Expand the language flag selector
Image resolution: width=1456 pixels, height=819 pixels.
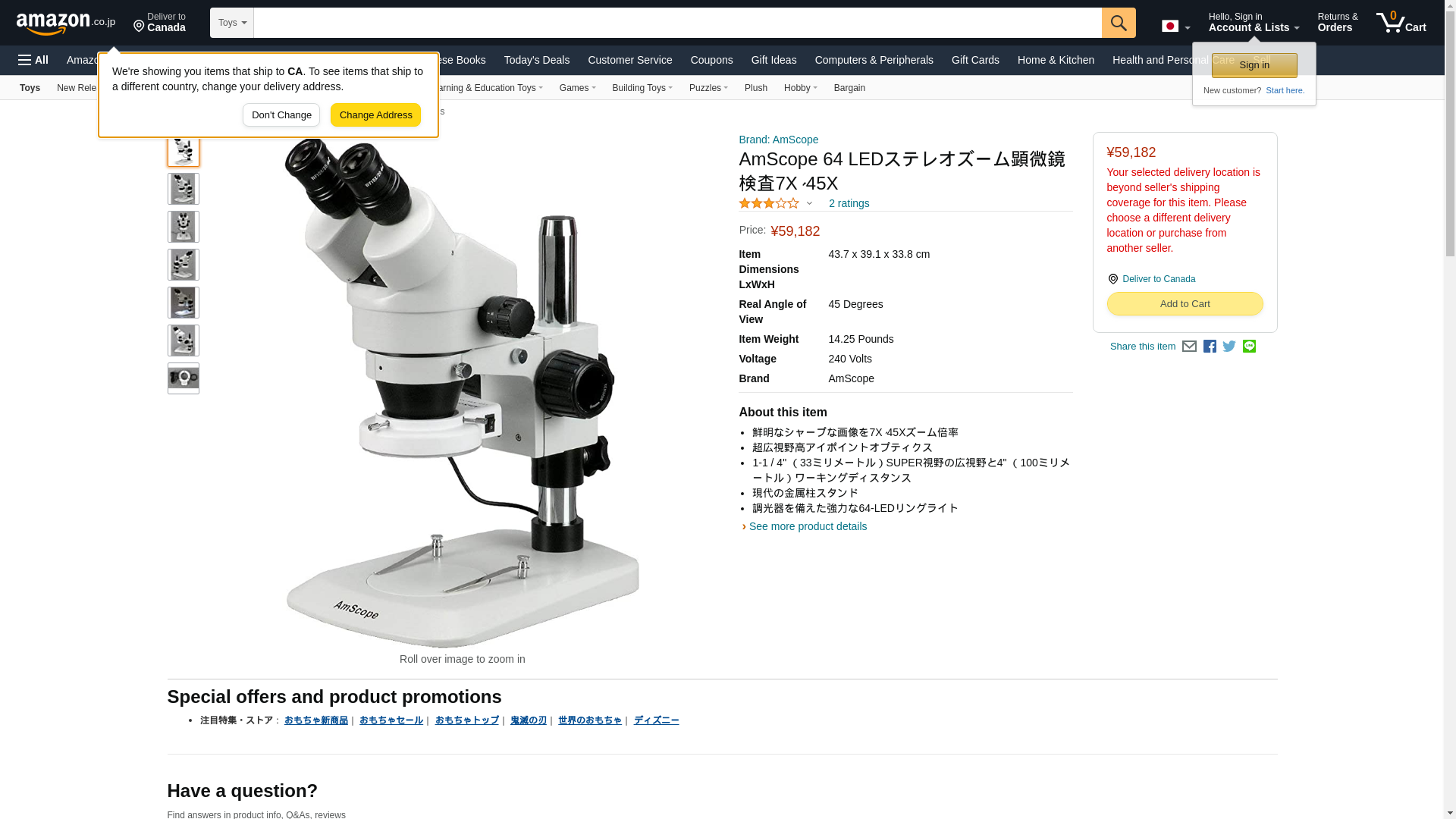tap(1175, 27)
